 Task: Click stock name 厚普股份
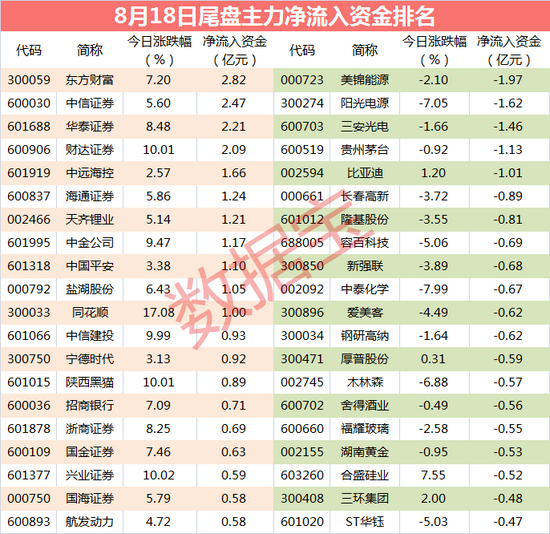[365, 359]
